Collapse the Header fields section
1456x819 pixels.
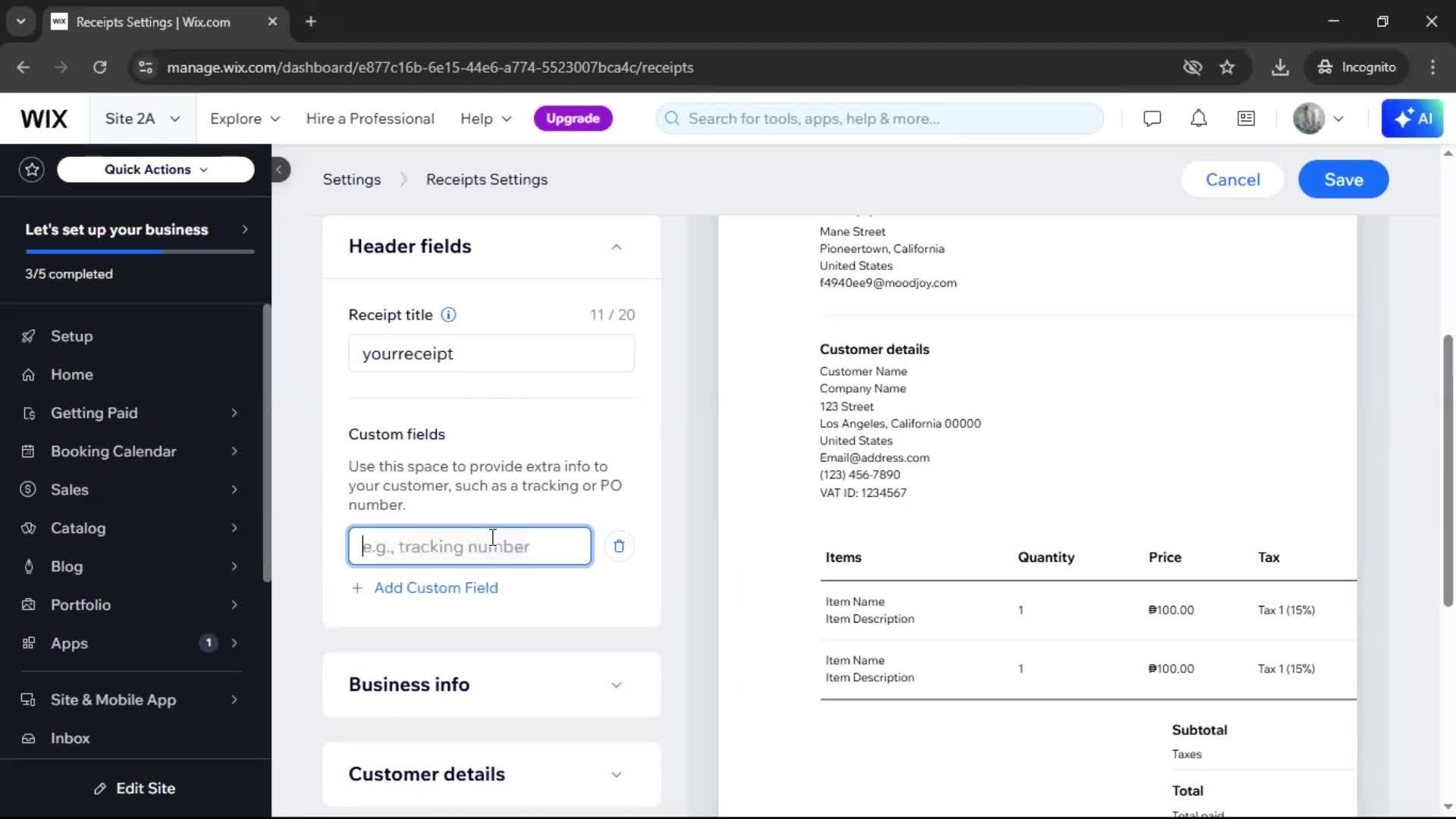[x=617, y=246]
